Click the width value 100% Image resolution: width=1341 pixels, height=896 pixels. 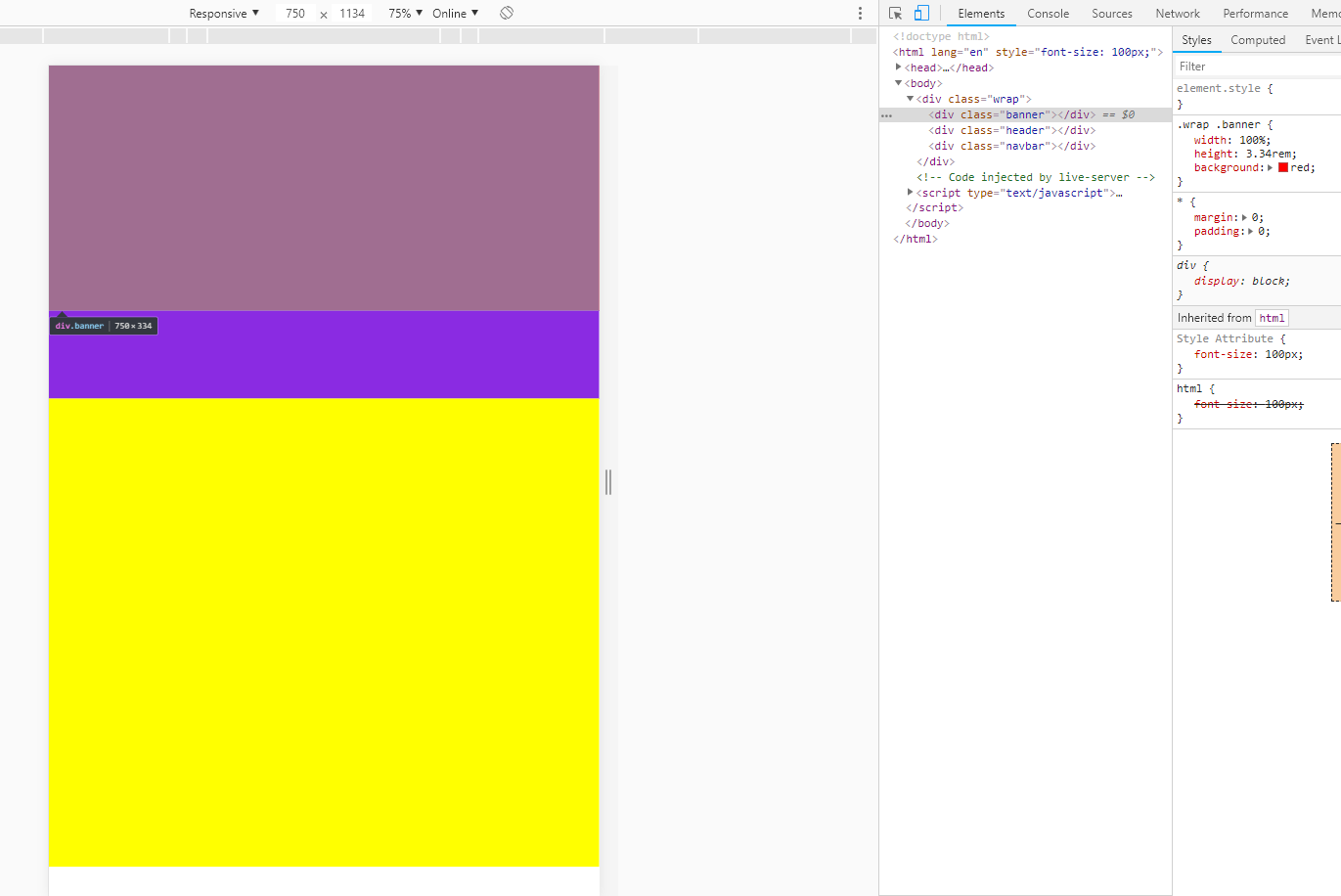click(x=1252, y=140)
